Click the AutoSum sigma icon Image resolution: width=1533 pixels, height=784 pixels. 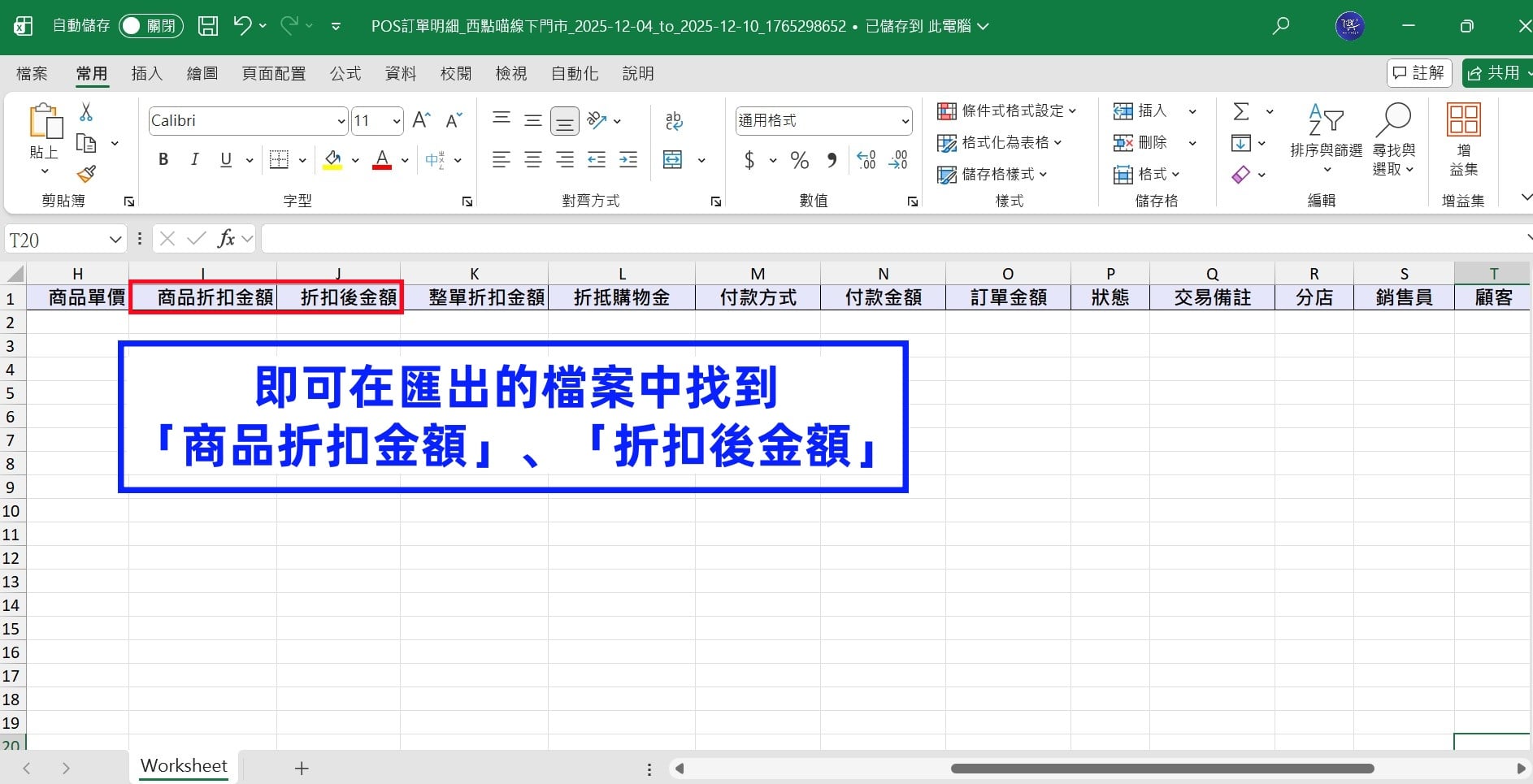tap(1241, 111)
